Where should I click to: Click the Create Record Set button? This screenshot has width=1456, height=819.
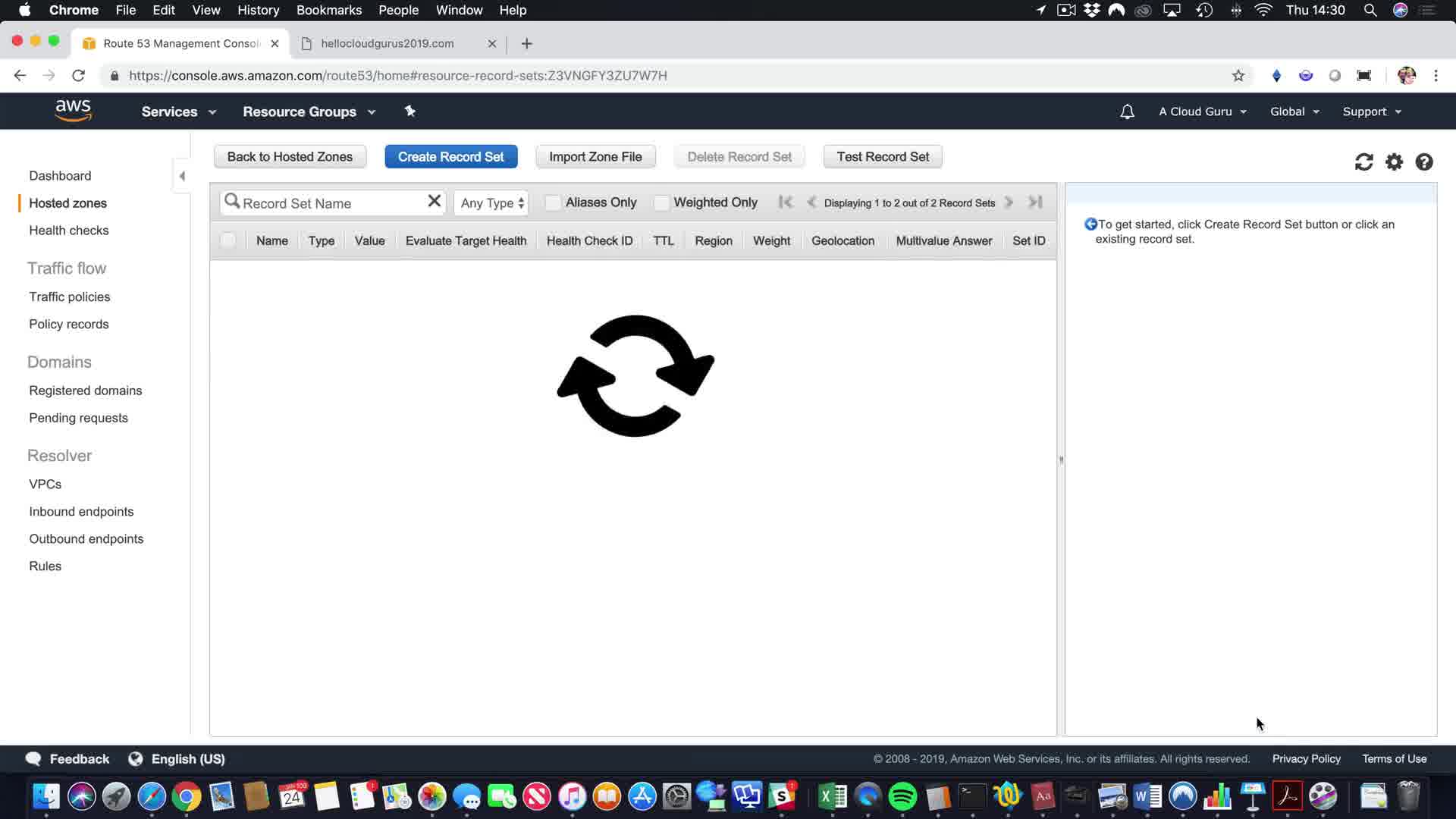(x=450, y=156)
